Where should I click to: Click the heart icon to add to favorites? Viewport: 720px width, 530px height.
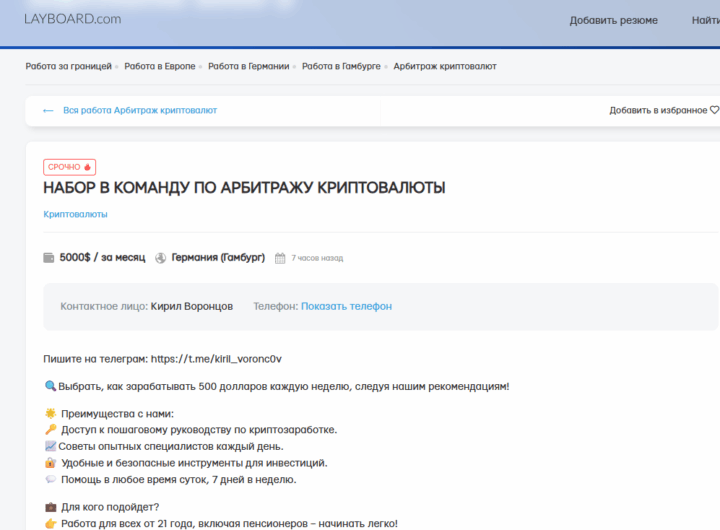[x=714, y=110]
